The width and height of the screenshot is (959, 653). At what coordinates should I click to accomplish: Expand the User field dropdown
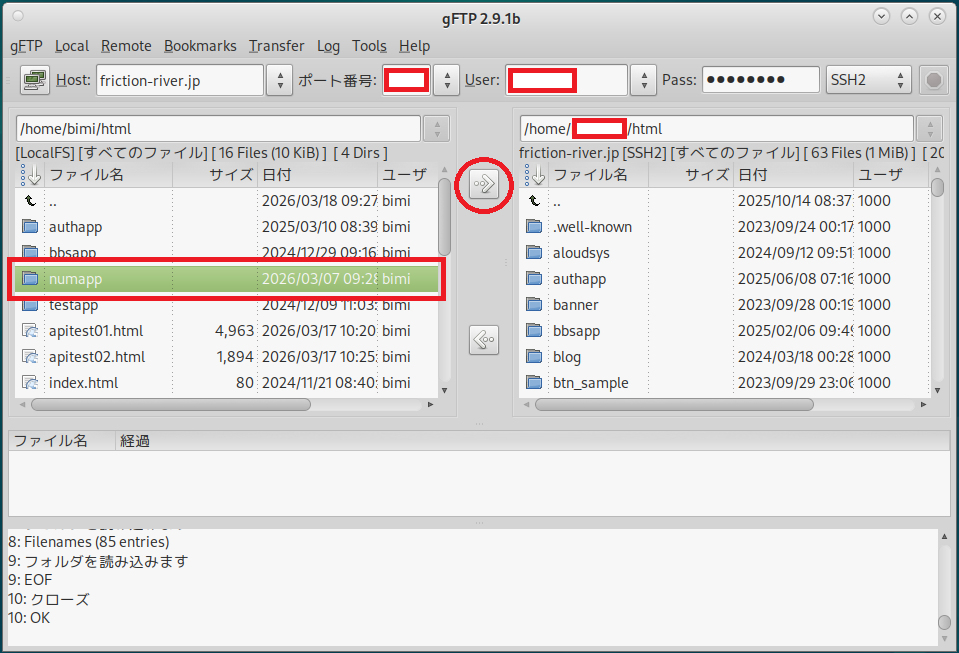[x=643, y=80]
